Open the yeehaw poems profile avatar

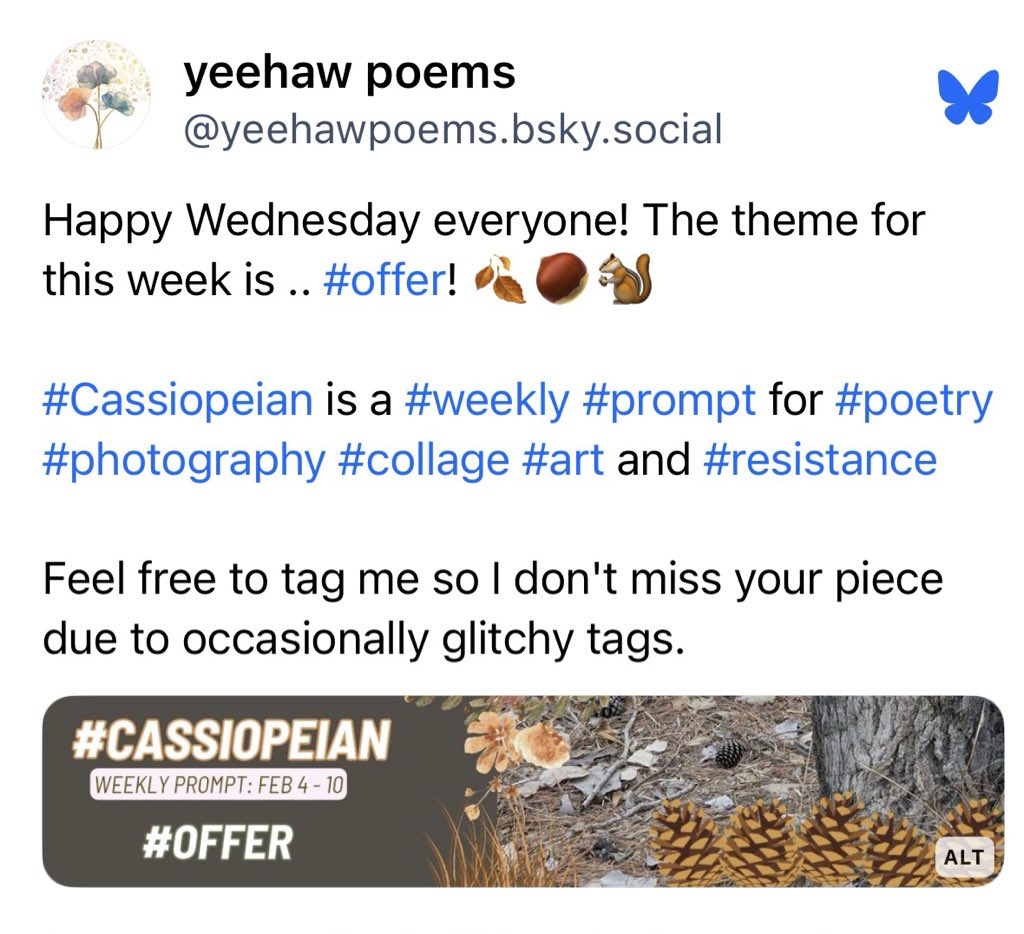click(x=96, y=97)
